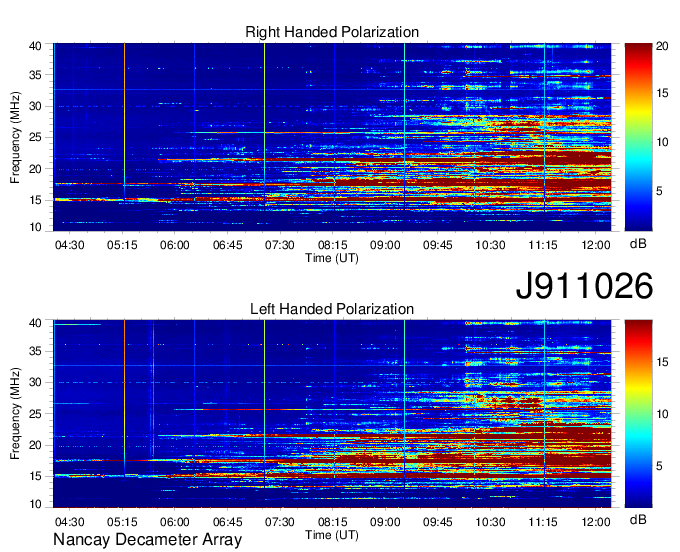Click the "15" value on Right Handed colorbar

coord(662,93)
